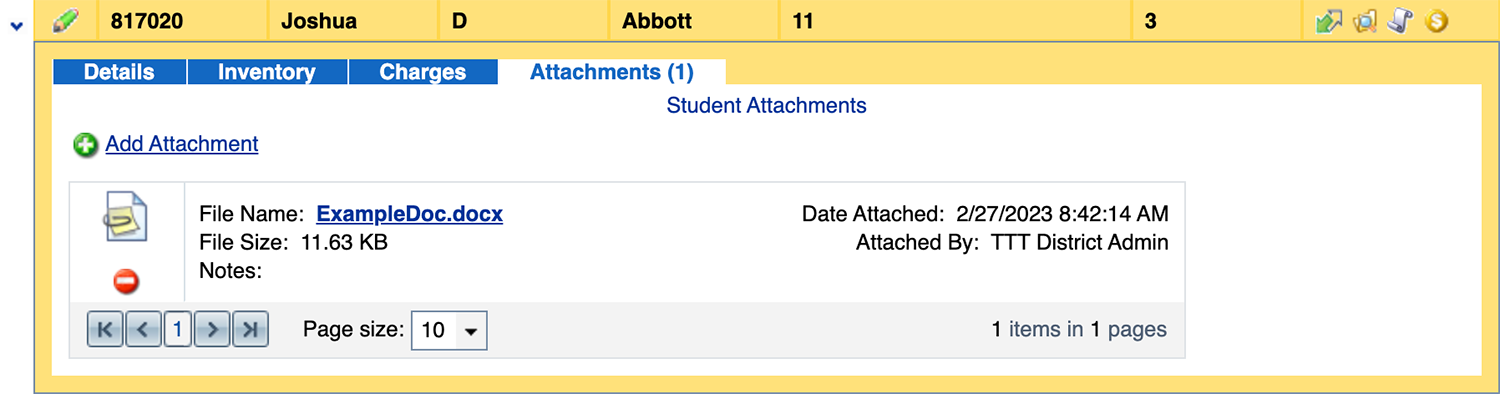1500x394 pixels.
Task: Open the ExampleDoc.docx file link
Action: (x=410, y=214)
